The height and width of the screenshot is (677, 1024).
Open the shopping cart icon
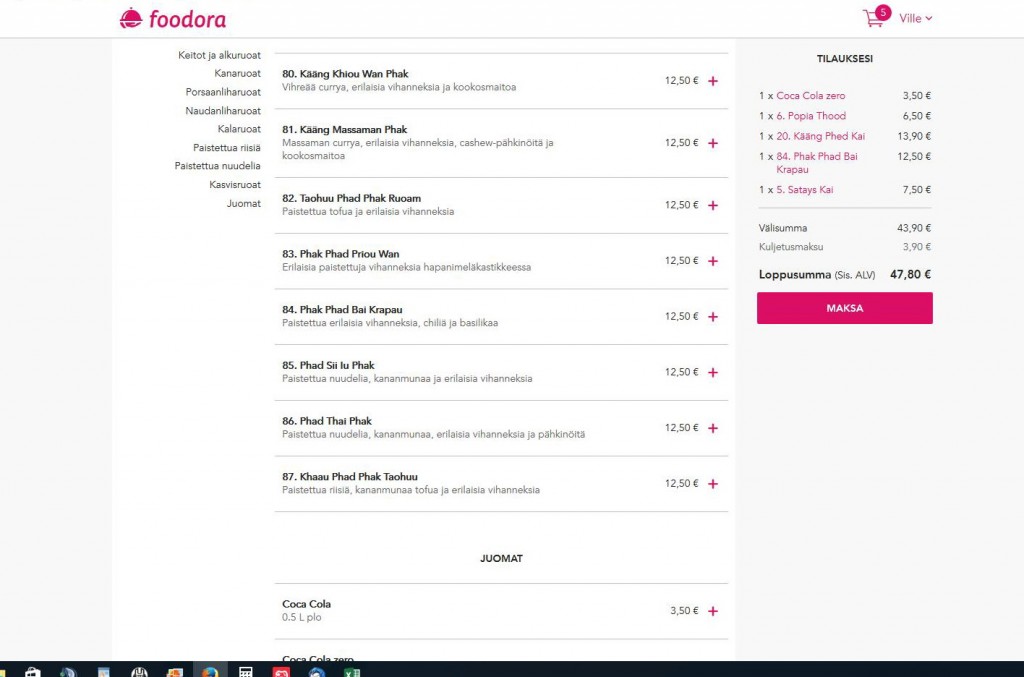pos(873,19)
